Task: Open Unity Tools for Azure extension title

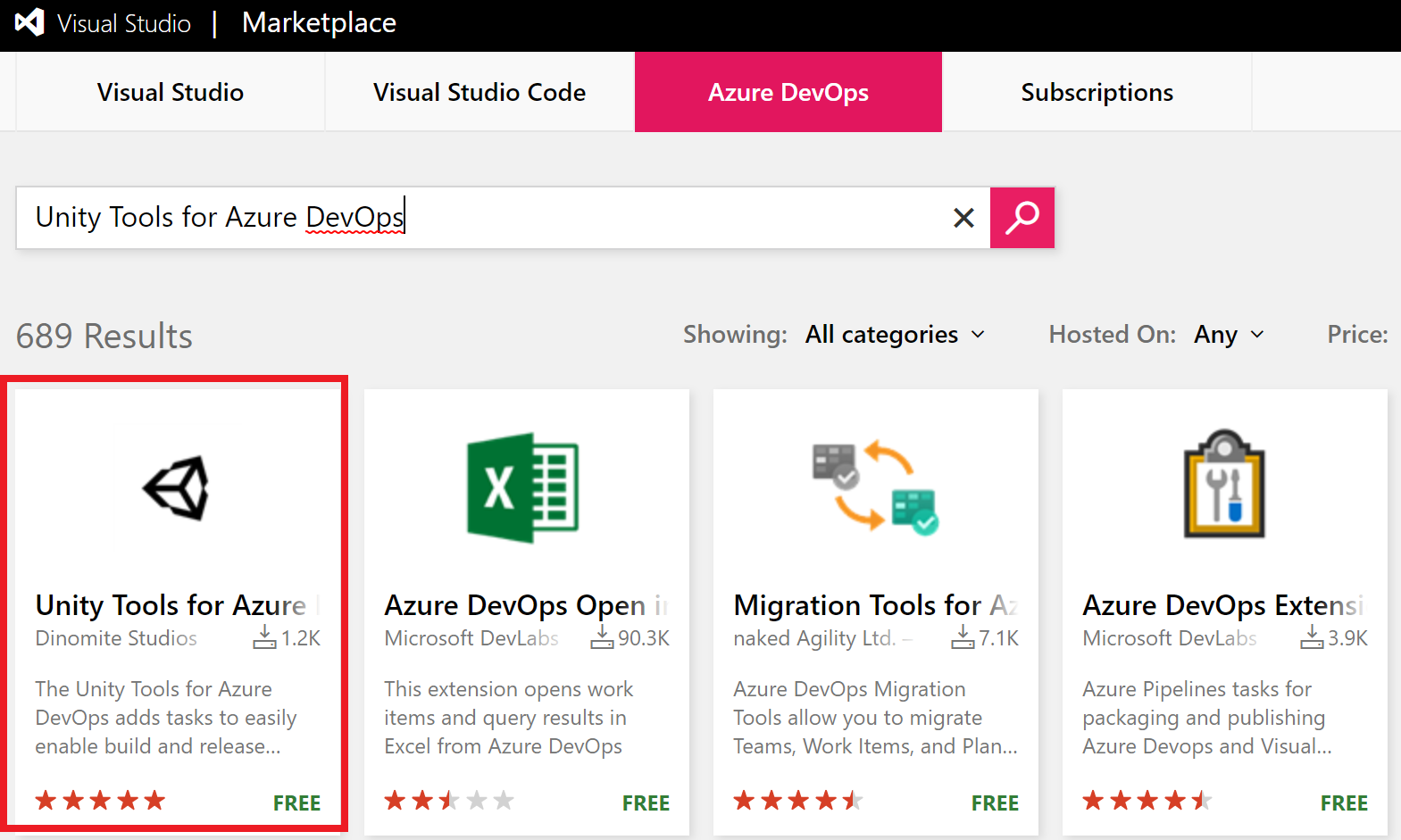Action: point(177,605)
